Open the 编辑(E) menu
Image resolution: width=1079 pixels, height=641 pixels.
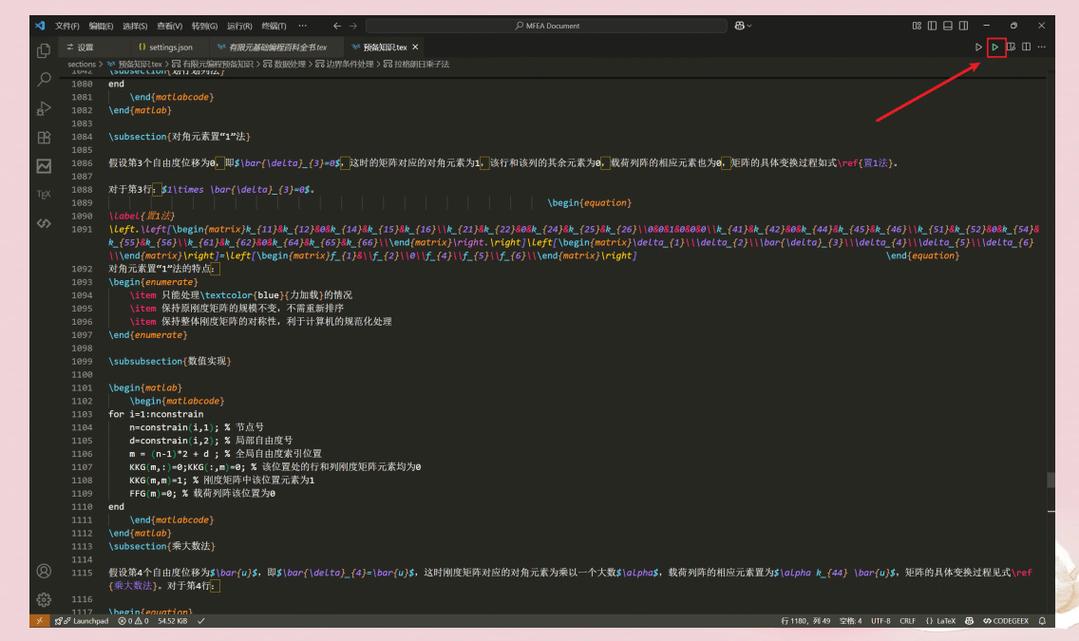tap(100, 25)
